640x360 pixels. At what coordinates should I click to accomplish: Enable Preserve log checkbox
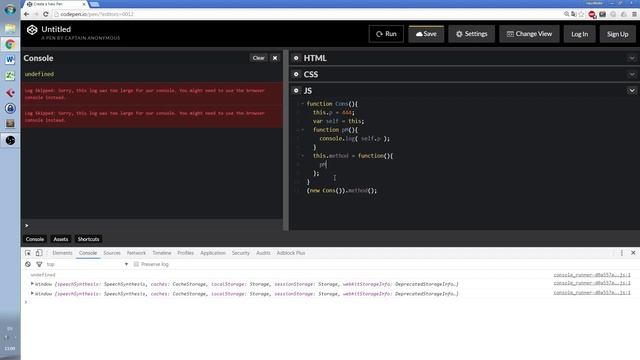pyautogui.click(x=136, y=264)
